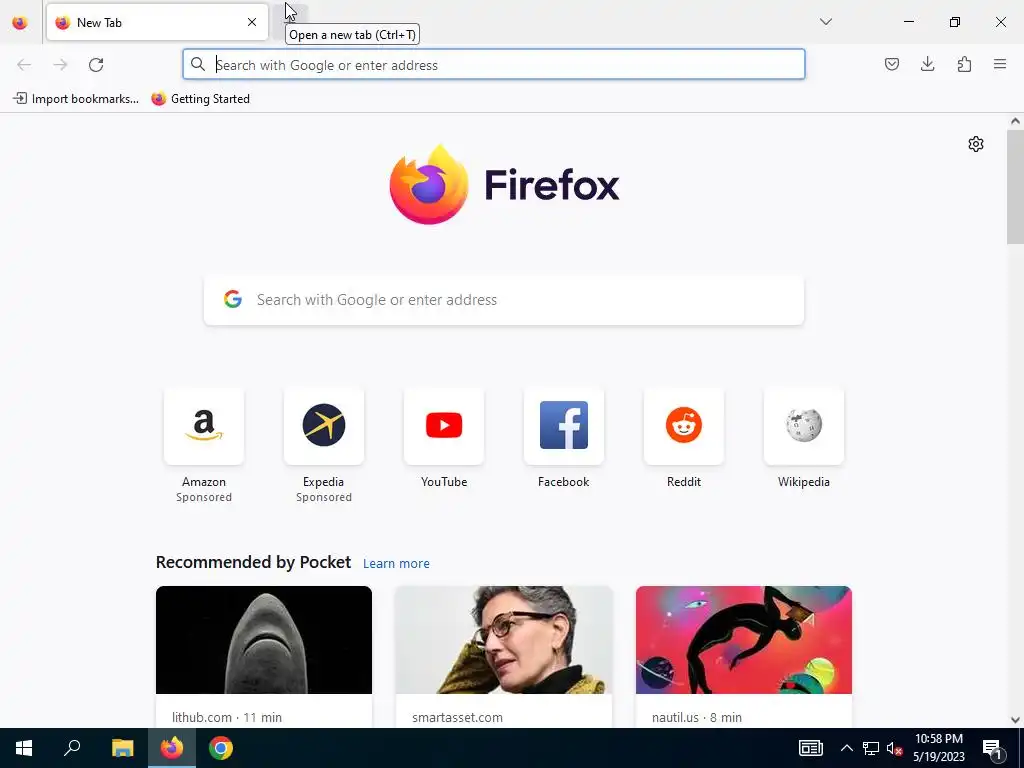
Task: Show hidden system tray icons
Action: 846,748
